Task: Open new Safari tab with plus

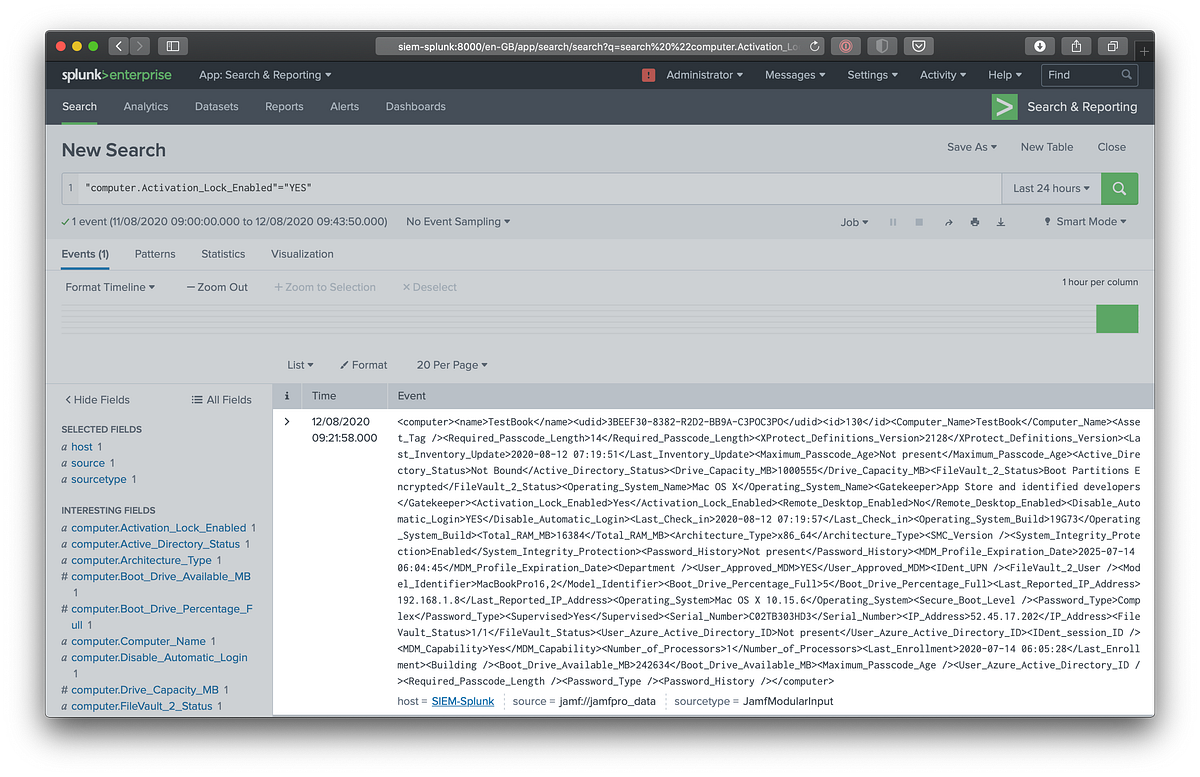Action: 1144,50
